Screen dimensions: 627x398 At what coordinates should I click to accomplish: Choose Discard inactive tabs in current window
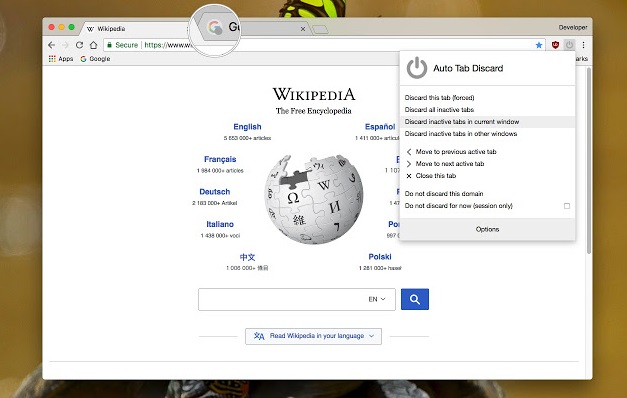pos(487,122)
